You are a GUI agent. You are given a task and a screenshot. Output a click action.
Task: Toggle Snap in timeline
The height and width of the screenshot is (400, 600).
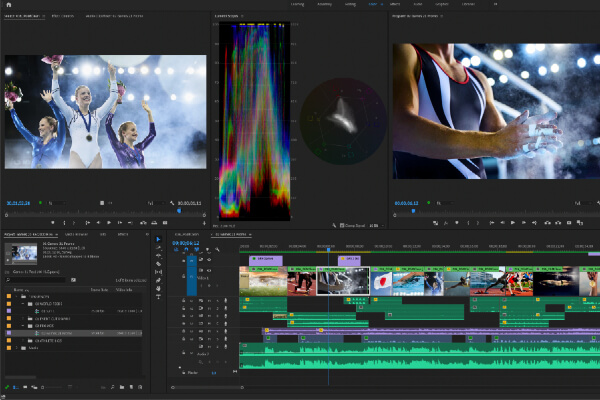(x=186, y=250)
